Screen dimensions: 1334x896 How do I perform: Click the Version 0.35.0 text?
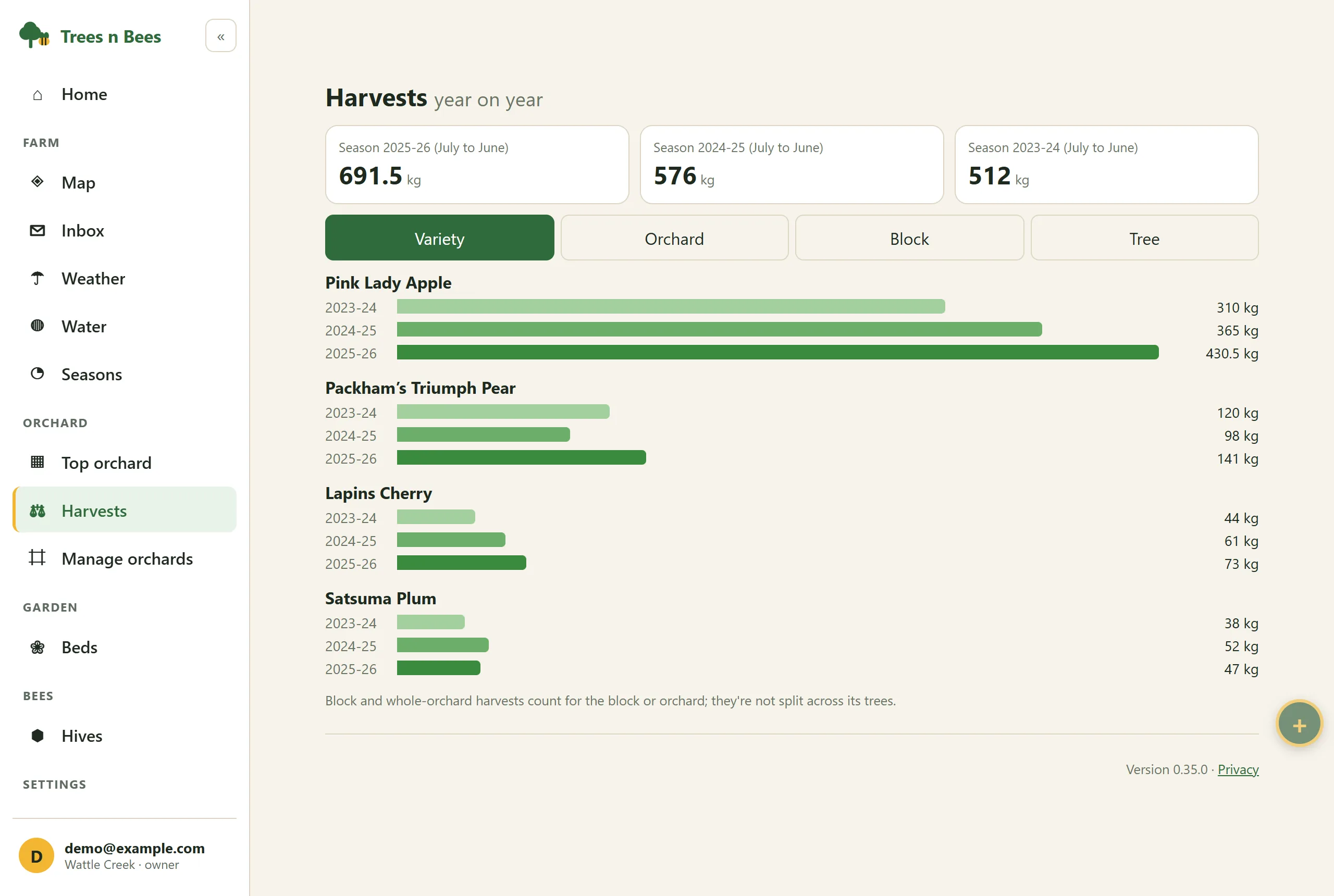pos(1167,770)
